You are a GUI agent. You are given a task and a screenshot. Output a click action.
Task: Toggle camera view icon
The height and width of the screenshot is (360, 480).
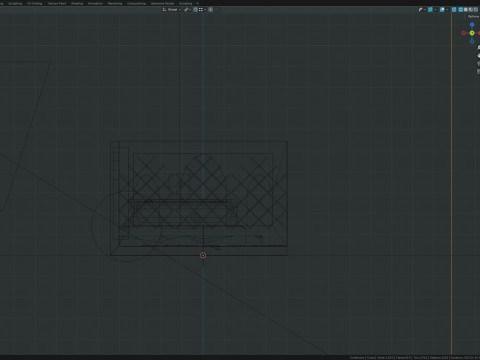pos(479,63)
